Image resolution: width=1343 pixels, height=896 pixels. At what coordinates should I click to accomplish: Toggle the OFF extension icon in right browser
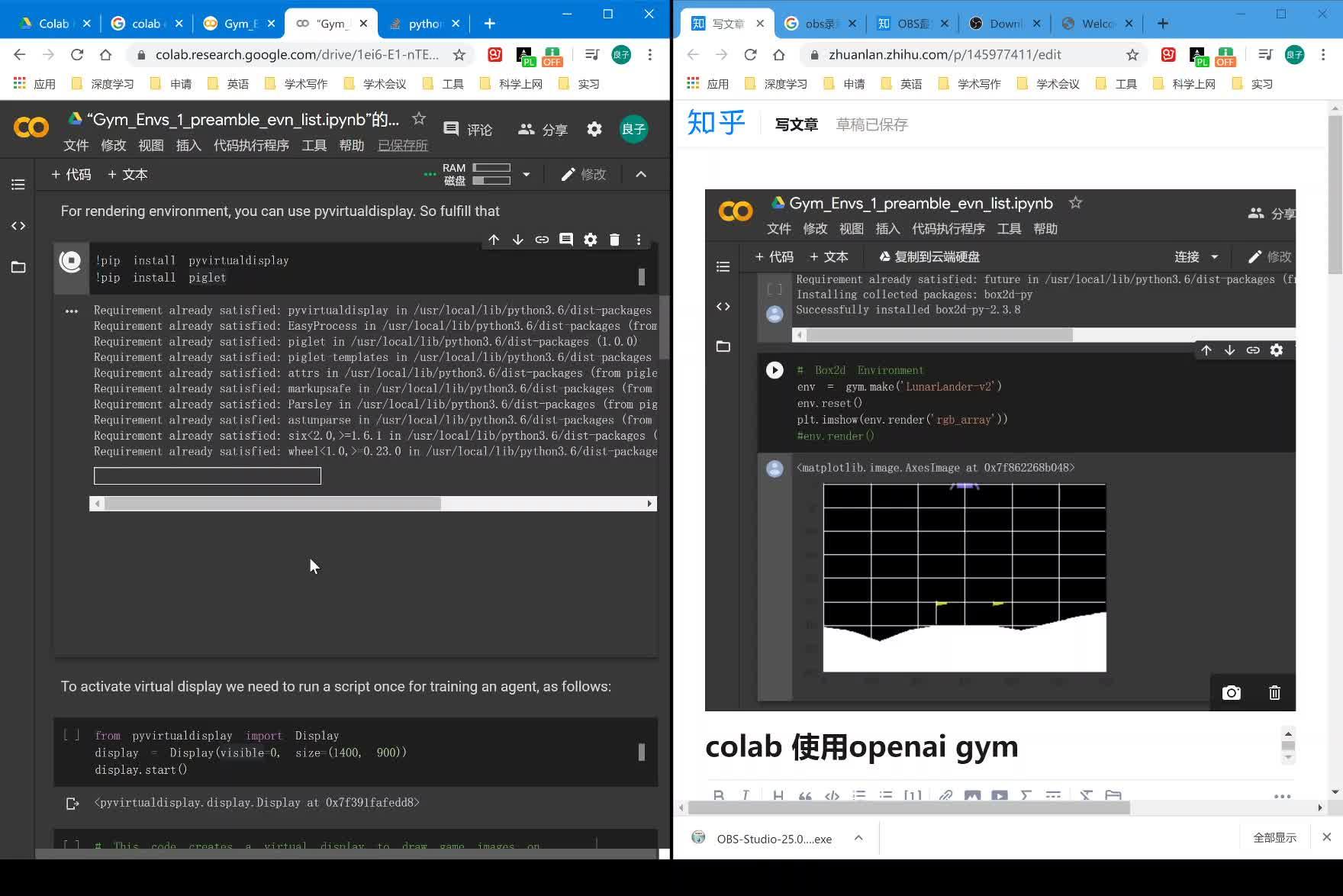[1225, 56]
